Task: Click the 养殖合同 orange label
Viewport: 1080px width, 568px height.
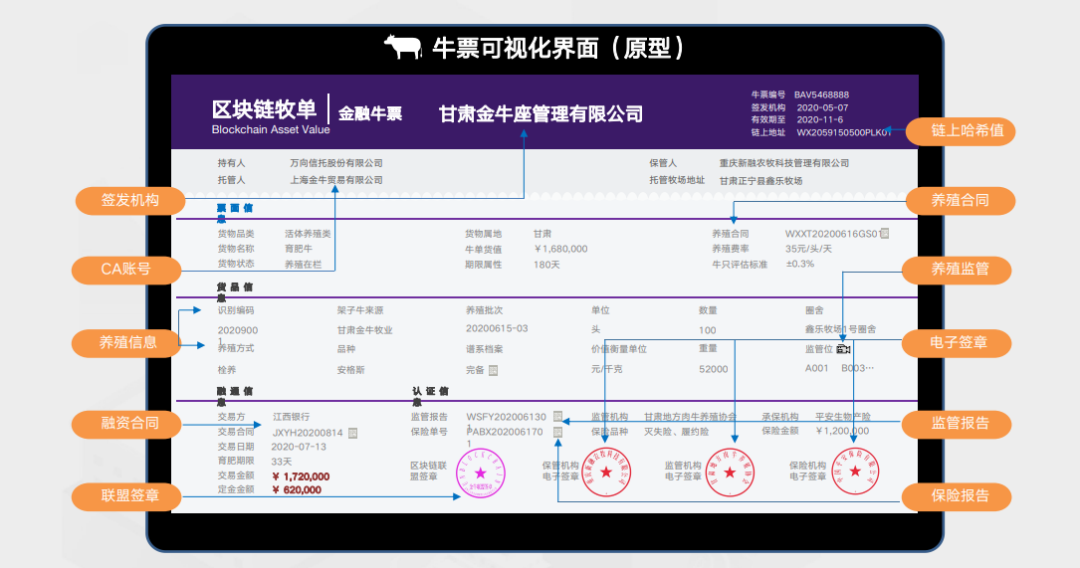Action: [x=960, y=200]
